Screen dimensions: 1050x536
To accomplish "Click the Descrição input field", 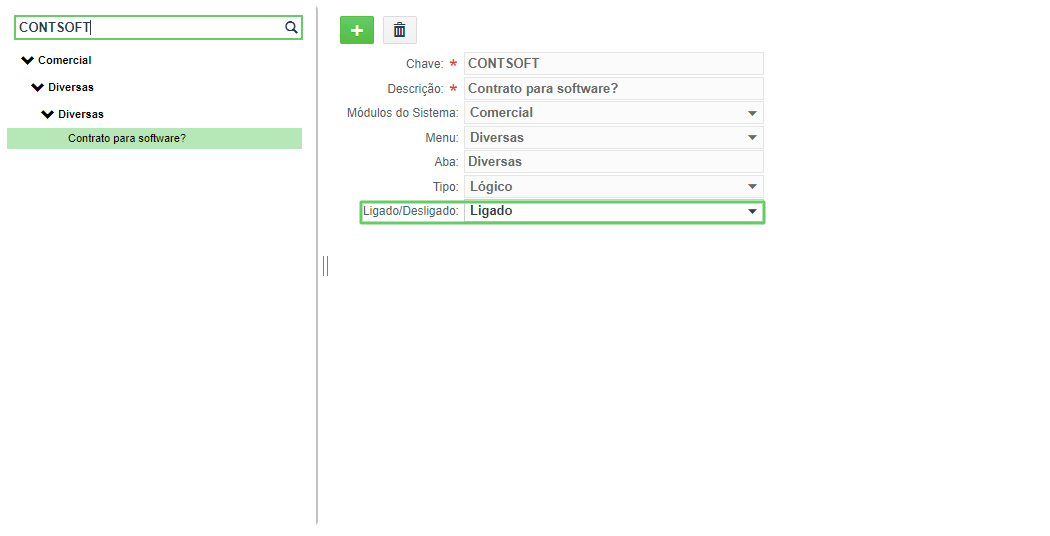I will coord(613,88).
